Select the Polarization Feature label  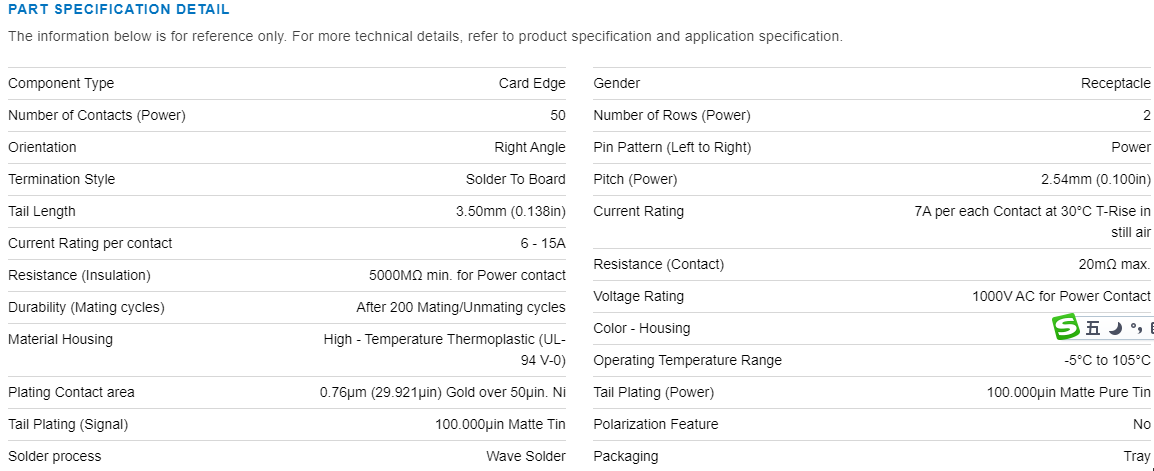tap(655, 424)
